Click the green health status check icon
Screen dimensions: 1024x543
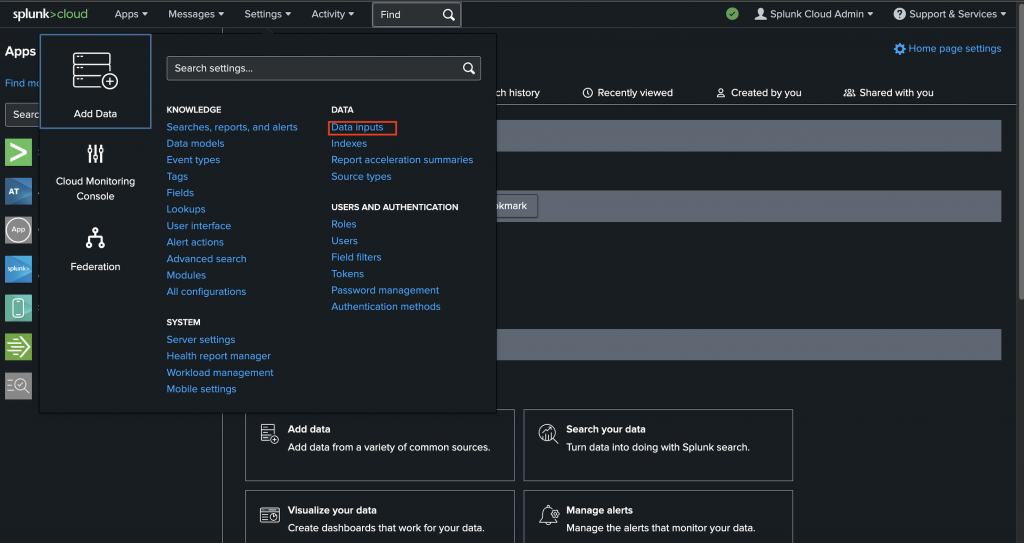pos(732,14)
